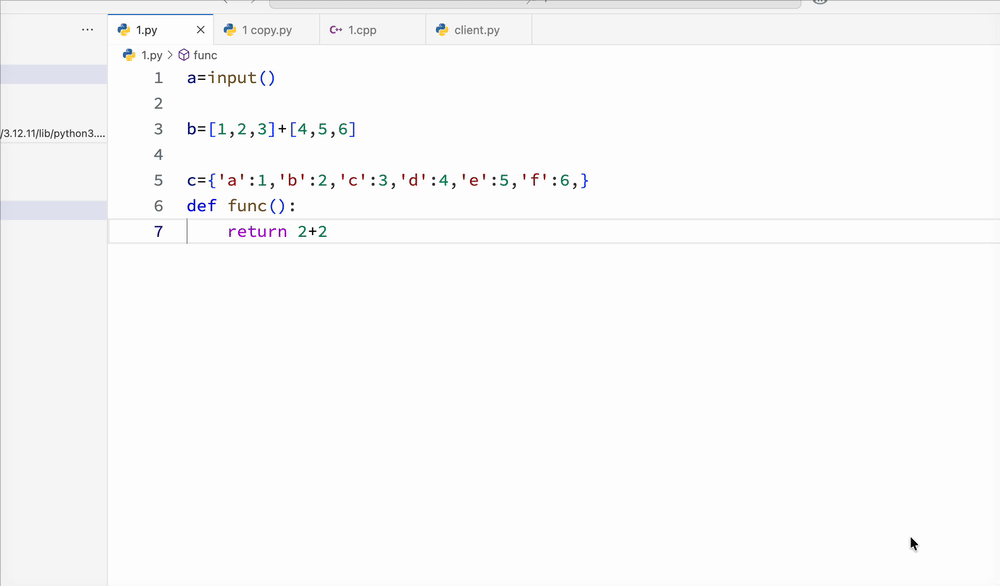This screenshot has width=1000, height=586.
Task: Click the Python icon on 1 copy.py tab
Action: point(230,30)
